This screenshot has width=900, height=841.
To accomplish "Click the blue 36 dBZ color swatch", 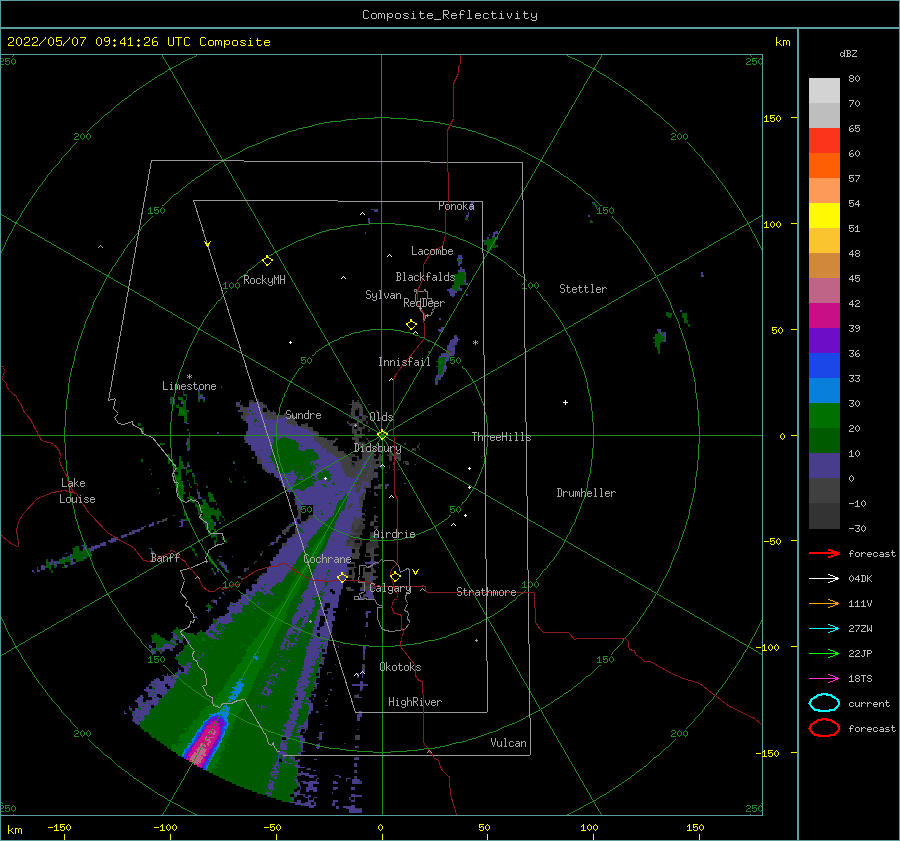I will (824, 365).
